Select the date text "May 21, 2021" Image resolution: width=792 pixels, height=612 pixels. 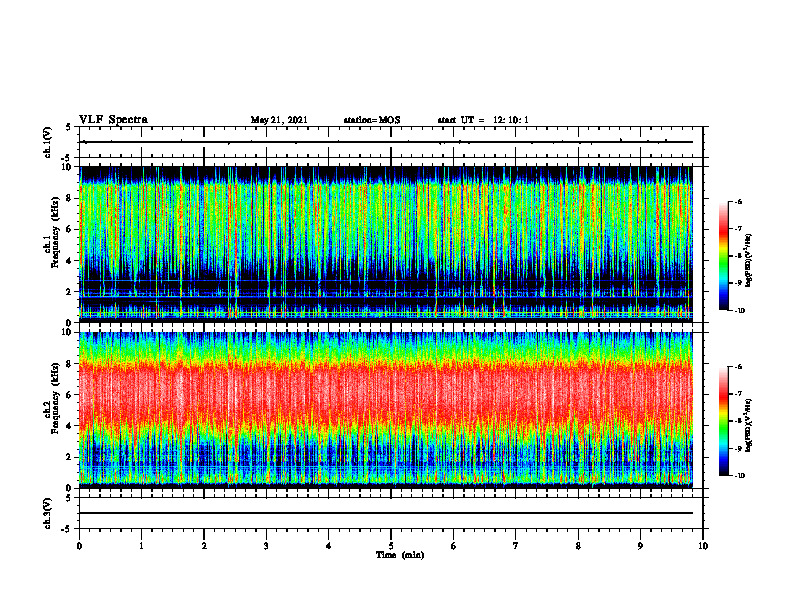click(279, 120)
